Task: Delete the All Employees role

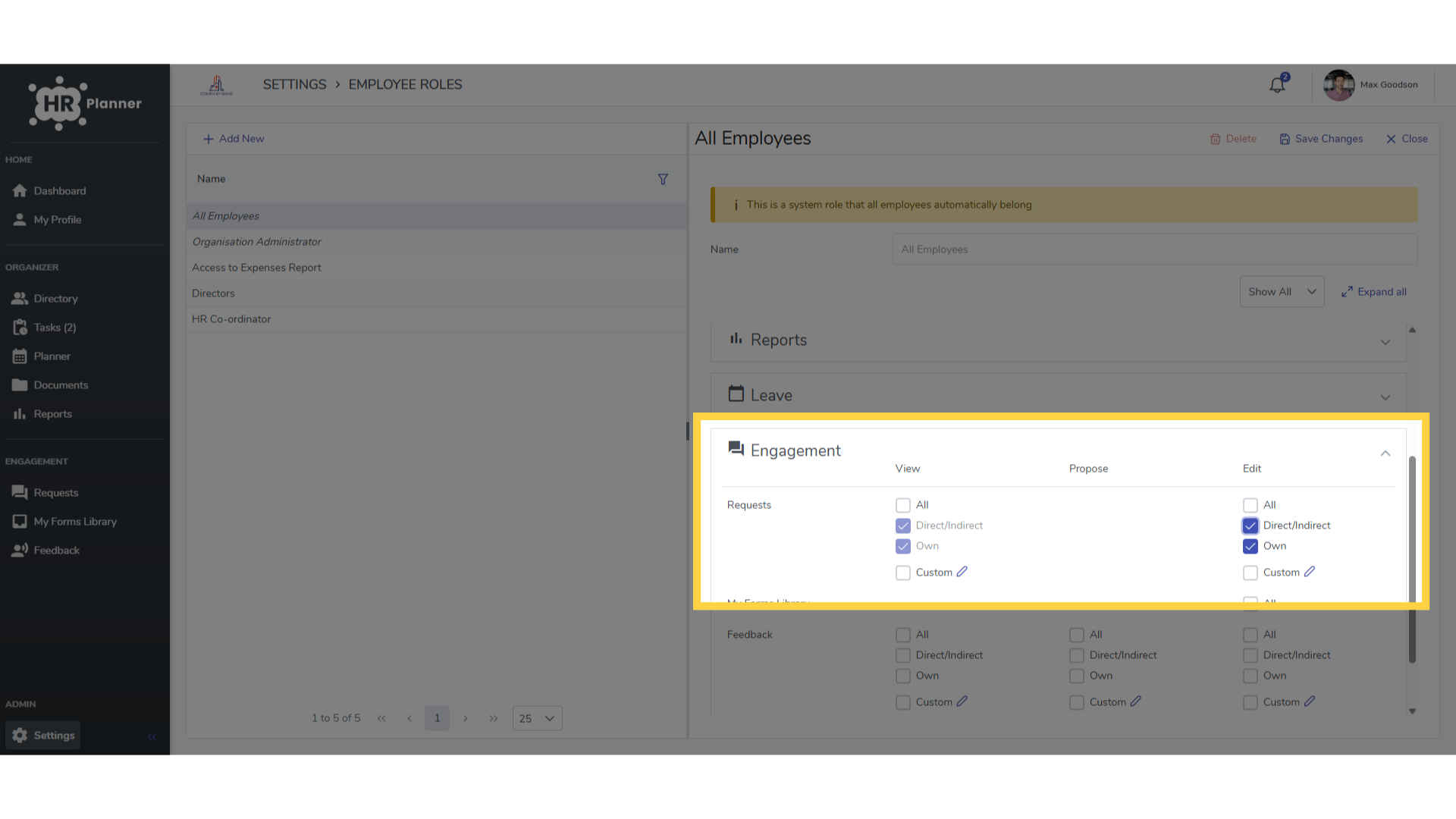Action: click(x=1233, y=139)
